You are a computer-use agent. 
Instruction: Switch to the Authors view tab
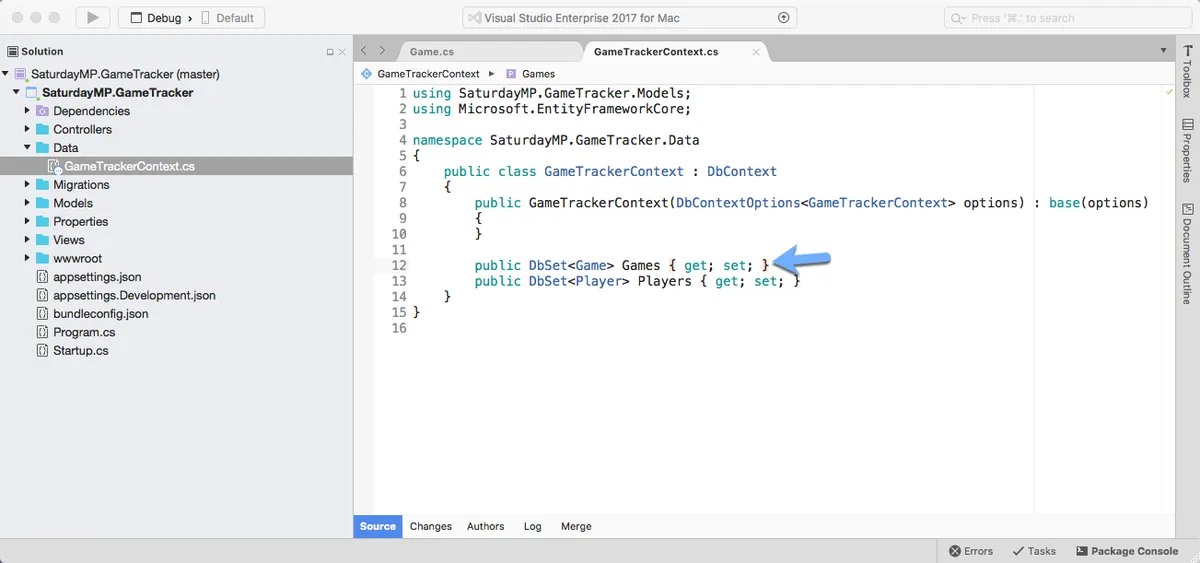486,526
